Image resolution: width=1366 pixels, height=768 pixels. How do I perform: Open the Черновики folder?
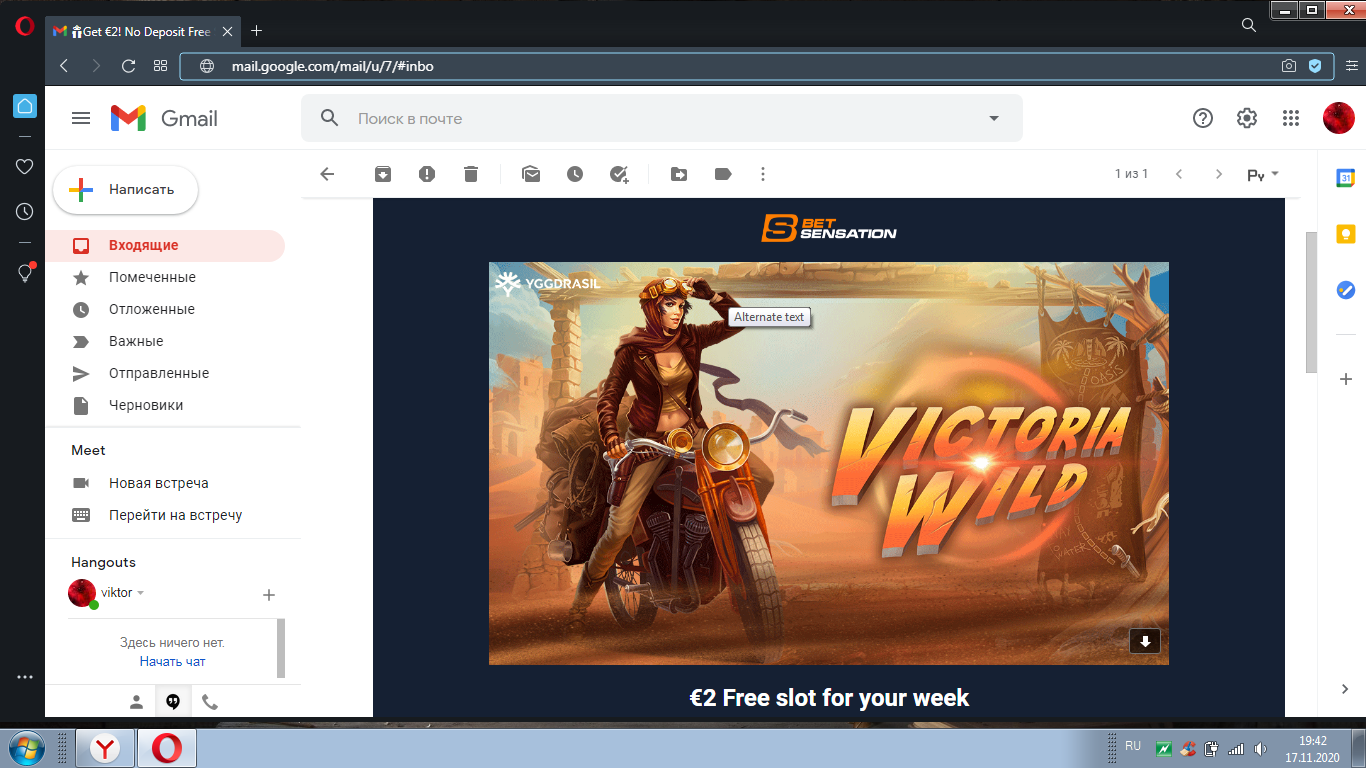165,405
